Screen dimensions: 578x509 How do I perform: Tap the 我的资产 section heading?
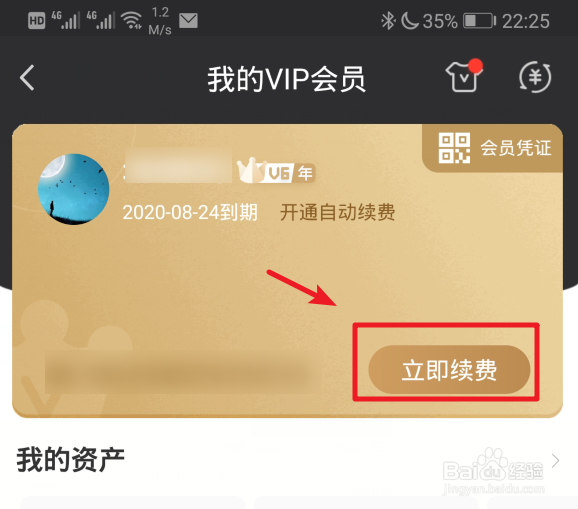[70, 459]
